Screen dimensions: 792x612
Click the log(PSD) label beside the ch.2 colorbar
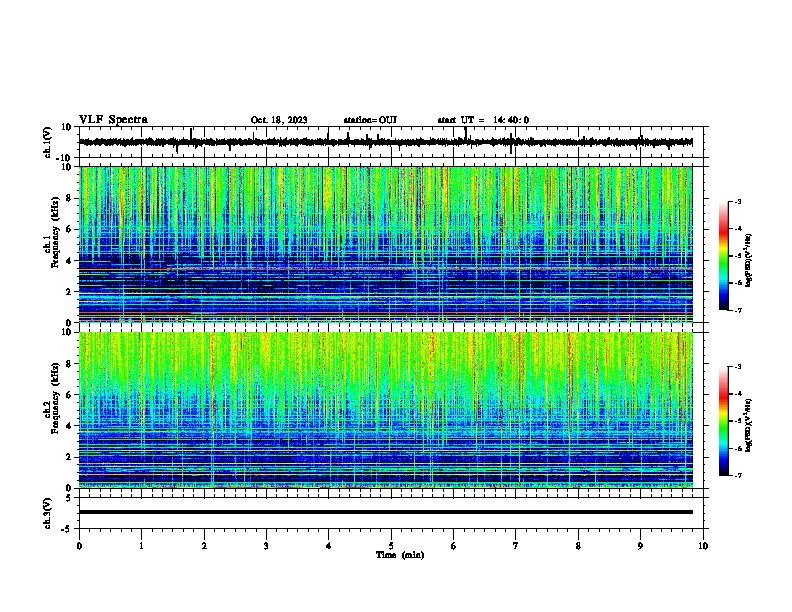tap(748, 426)
